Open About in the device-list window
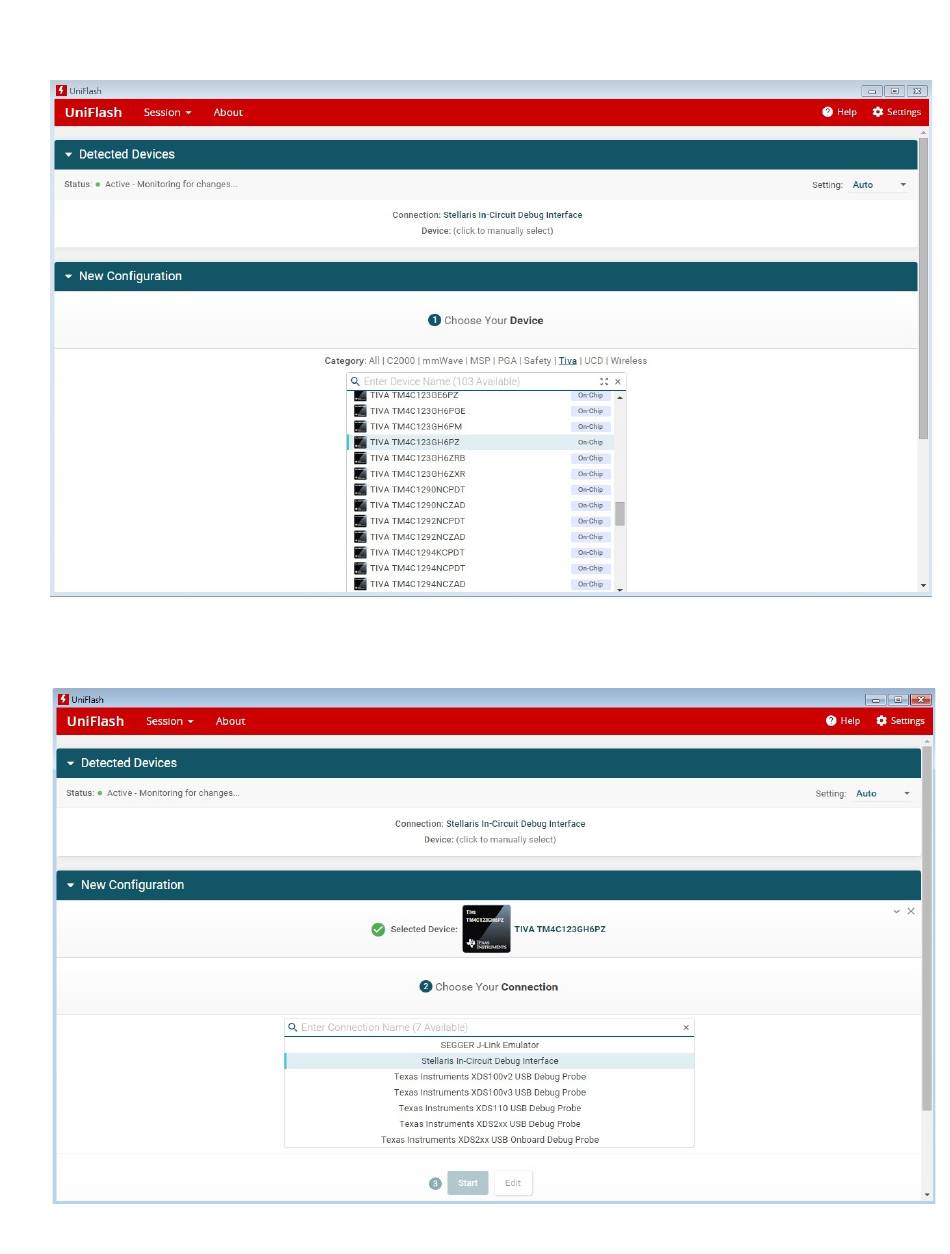The image size is (950, 1254). tap(228, 112)
